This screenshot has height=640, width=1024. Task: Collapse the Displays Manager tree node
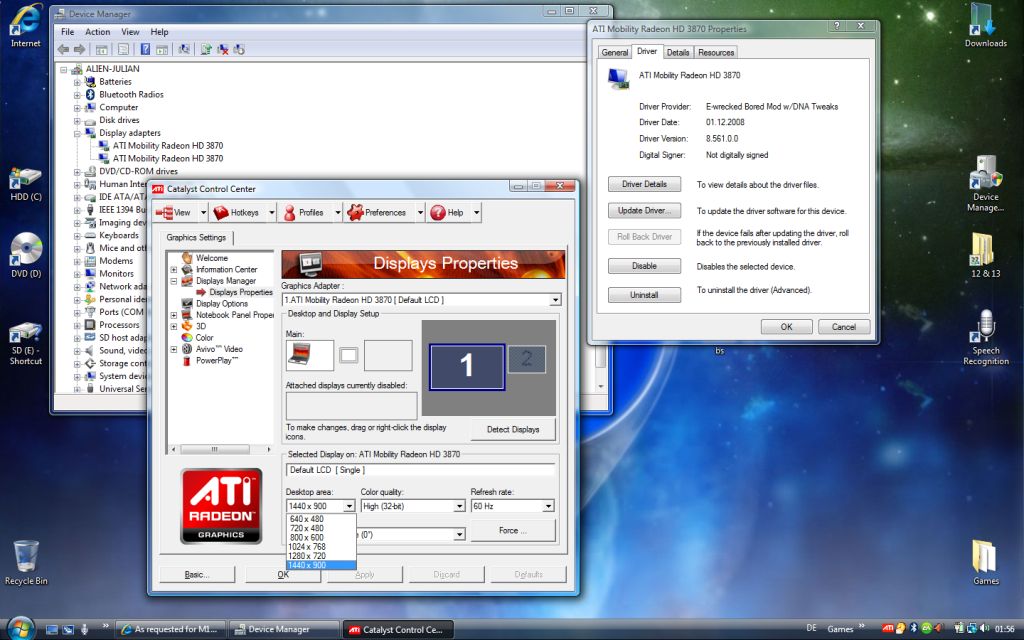174,281
